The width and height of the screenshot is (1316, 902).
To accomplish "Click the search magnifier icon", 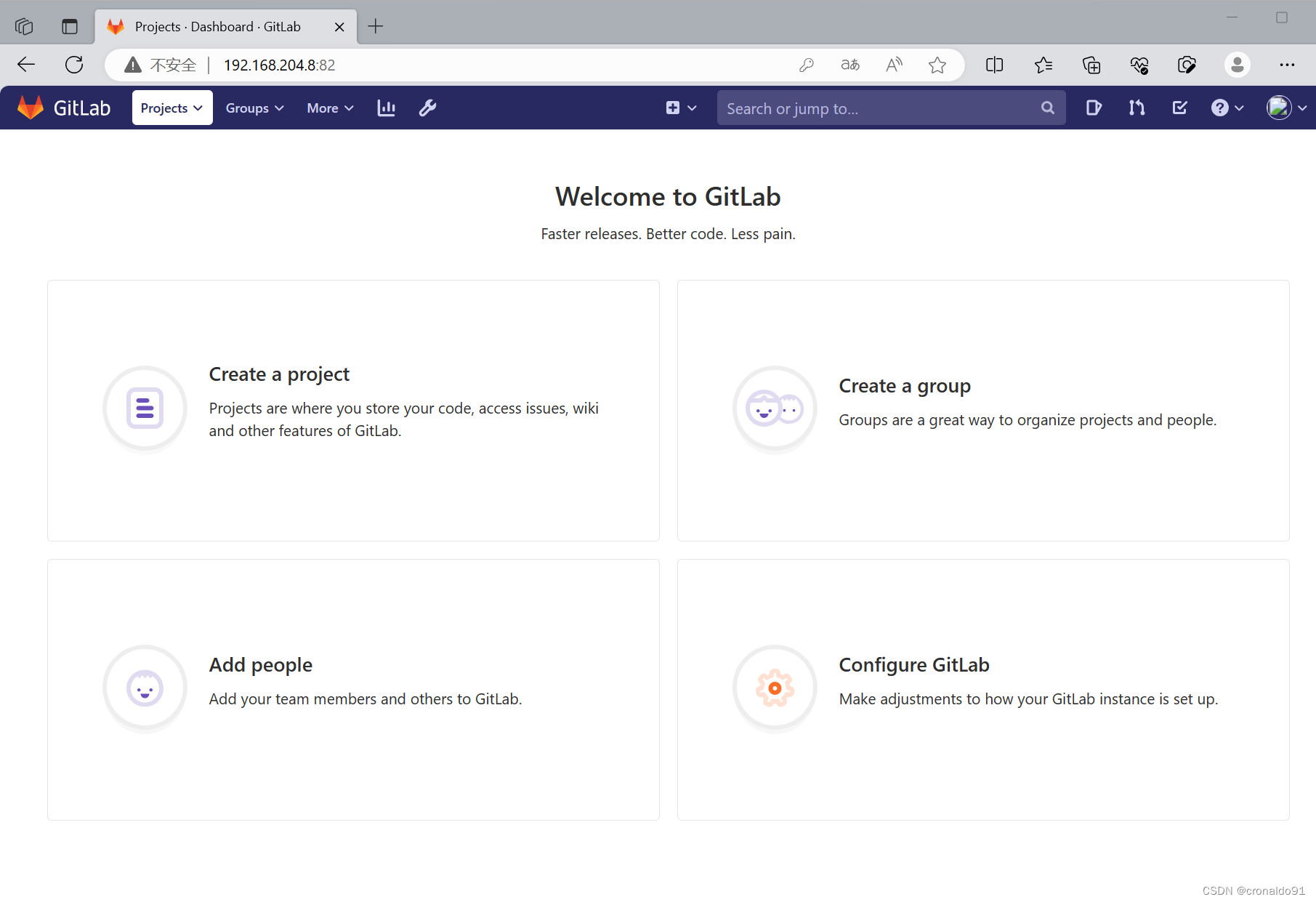I will (1047, 108).
